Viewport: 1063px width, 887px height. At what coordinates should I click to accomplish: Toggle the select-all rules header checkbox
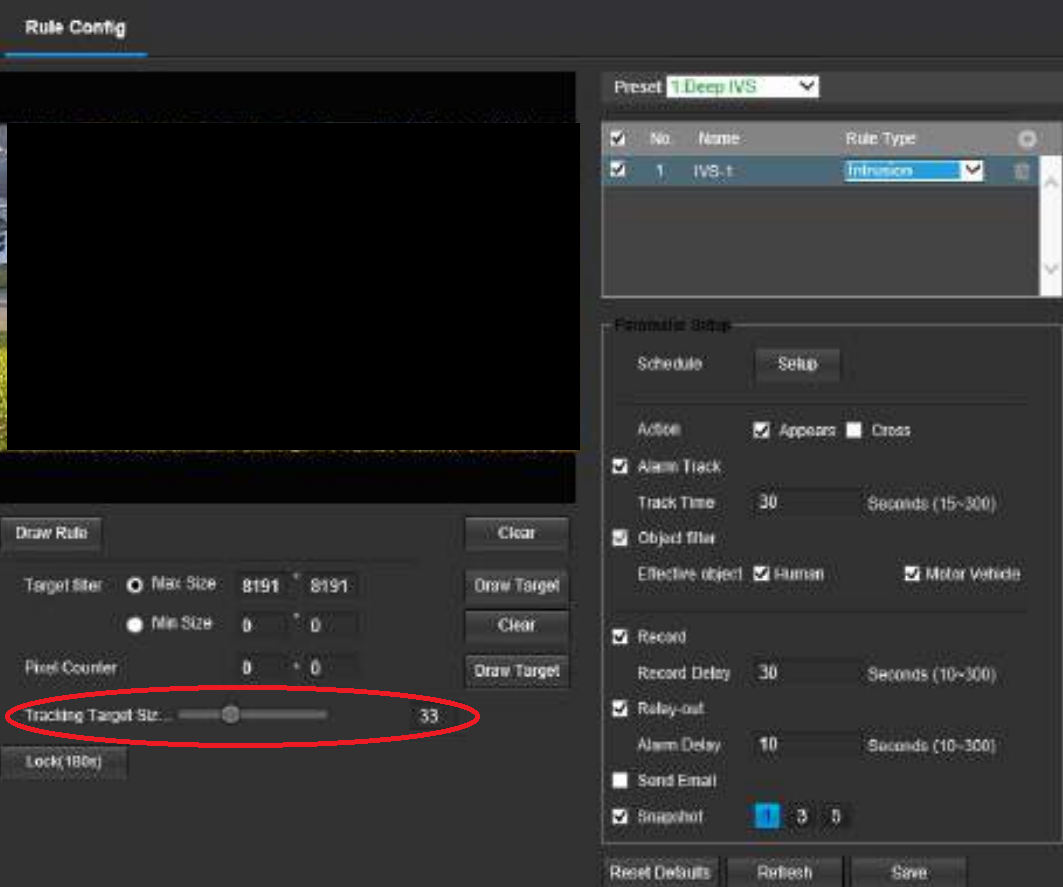pyautogui.click(x=618, y=138)
